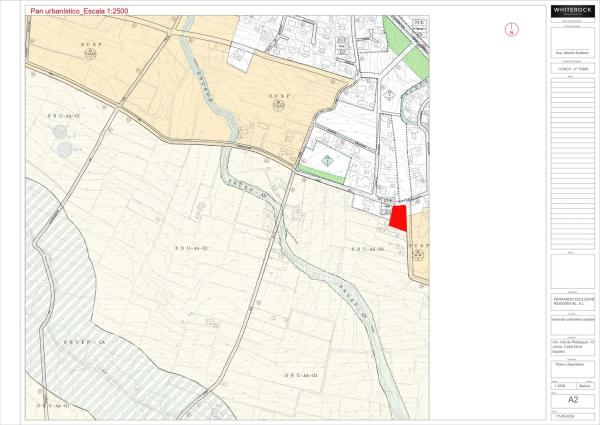The height and width of the screenshot is (425, 600).
Task: Click the lower hatched circle near SNU-AA-02
Action: click(66, 149)
